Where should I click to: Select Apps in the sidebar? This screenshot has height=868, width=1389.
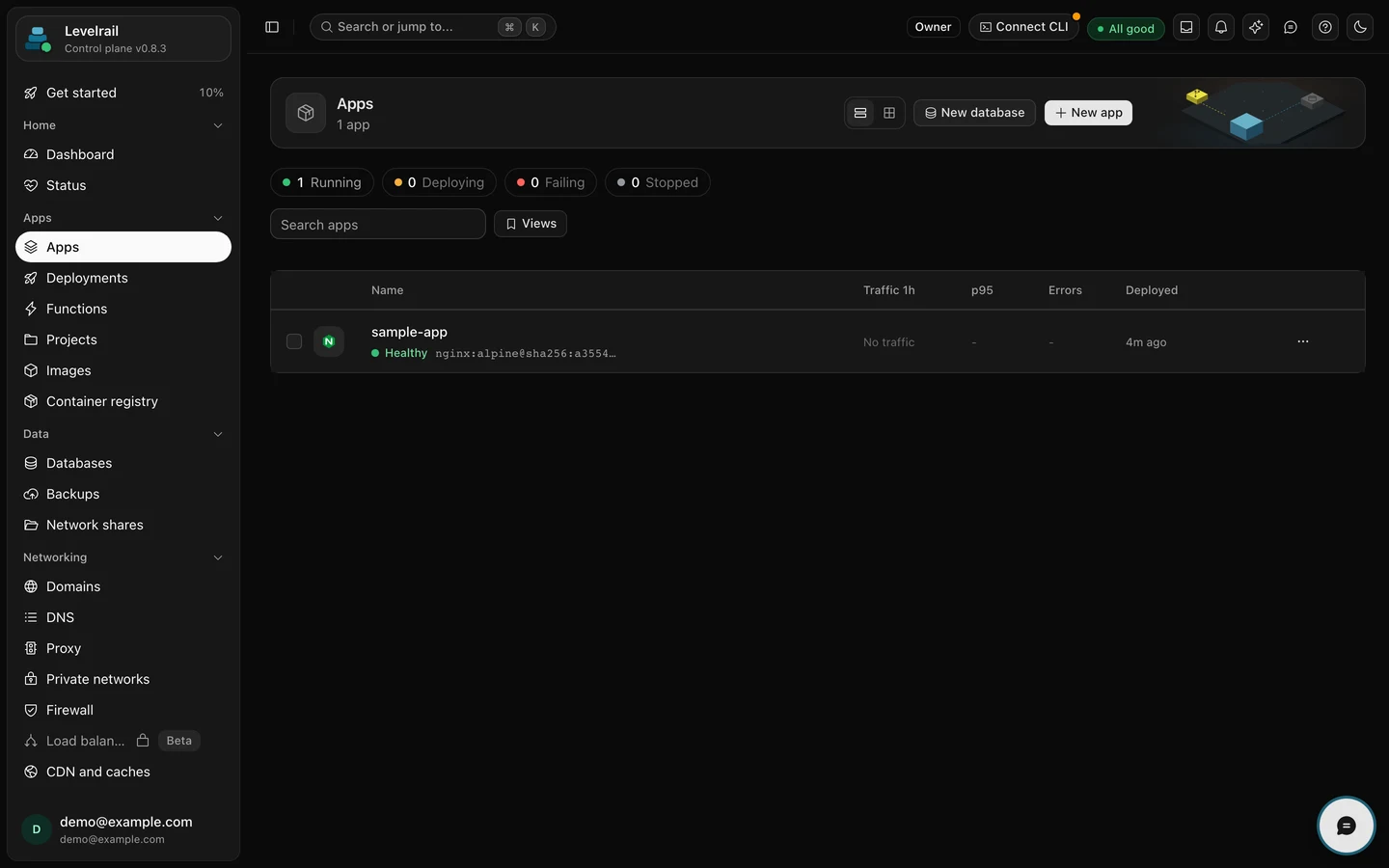pos(123,247)
